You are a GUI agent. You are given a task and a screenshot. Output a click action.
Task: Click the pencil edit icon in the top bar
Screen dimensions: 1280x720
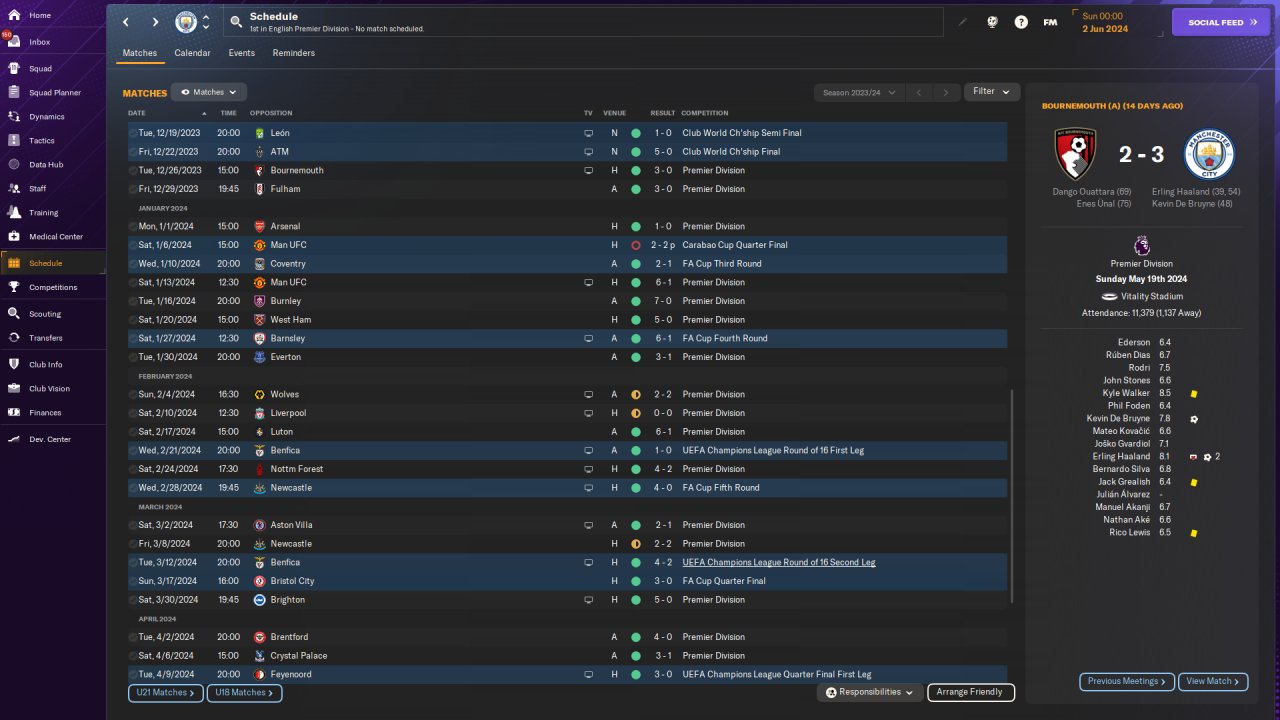click(963, 22)
